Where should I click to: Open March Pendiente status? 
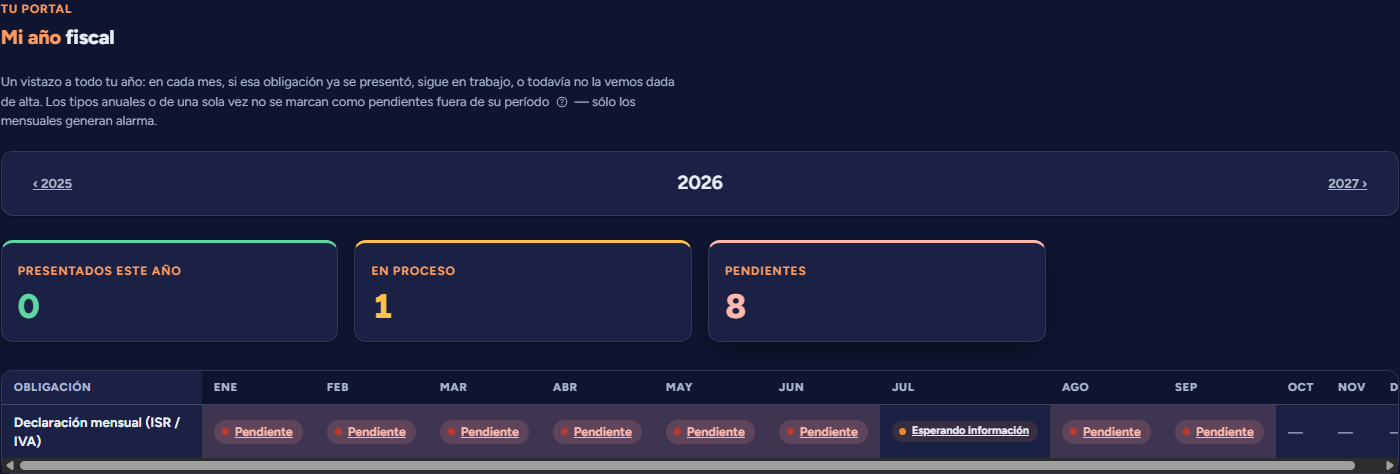point(484,432)
